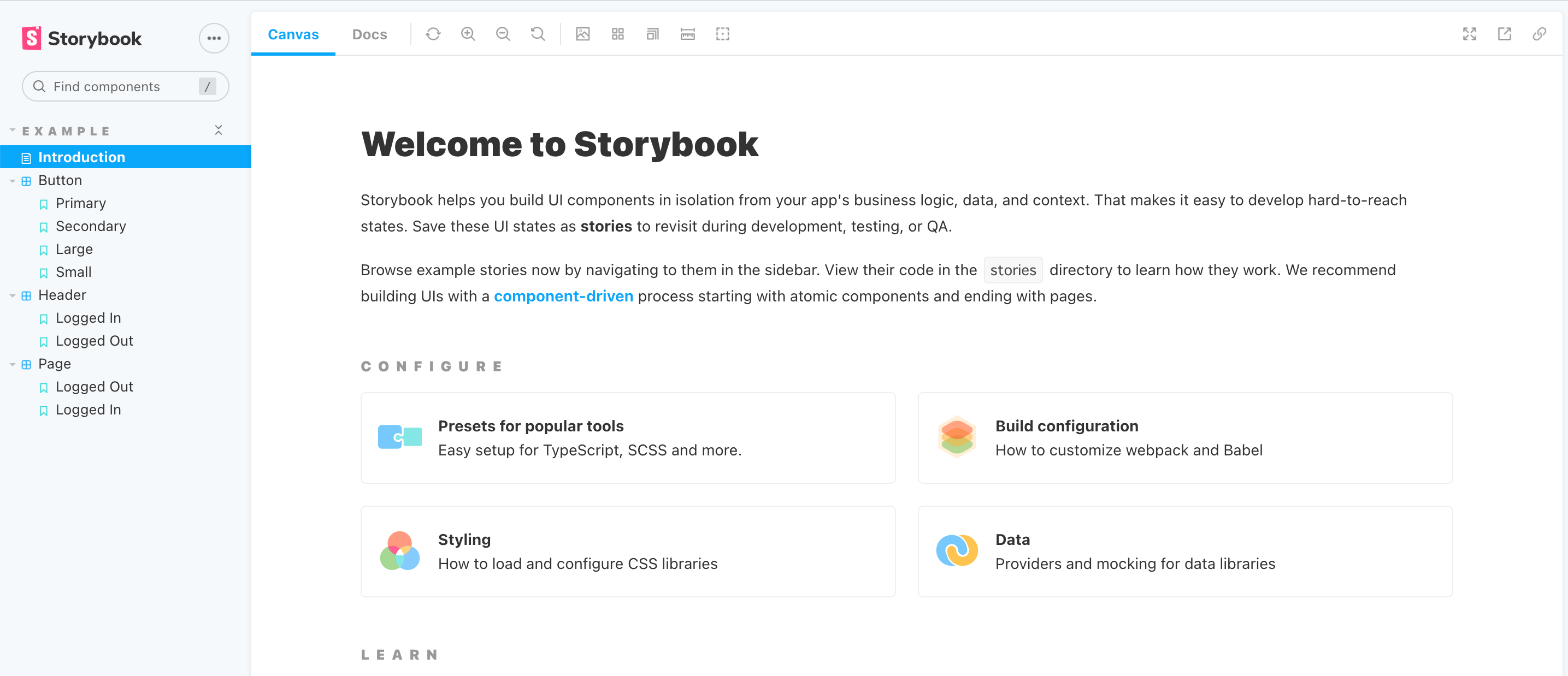The height and width of the screenshot is (676, 1568).
Task: Reset the canvas zoom level
Action: [x=538, y=34]
